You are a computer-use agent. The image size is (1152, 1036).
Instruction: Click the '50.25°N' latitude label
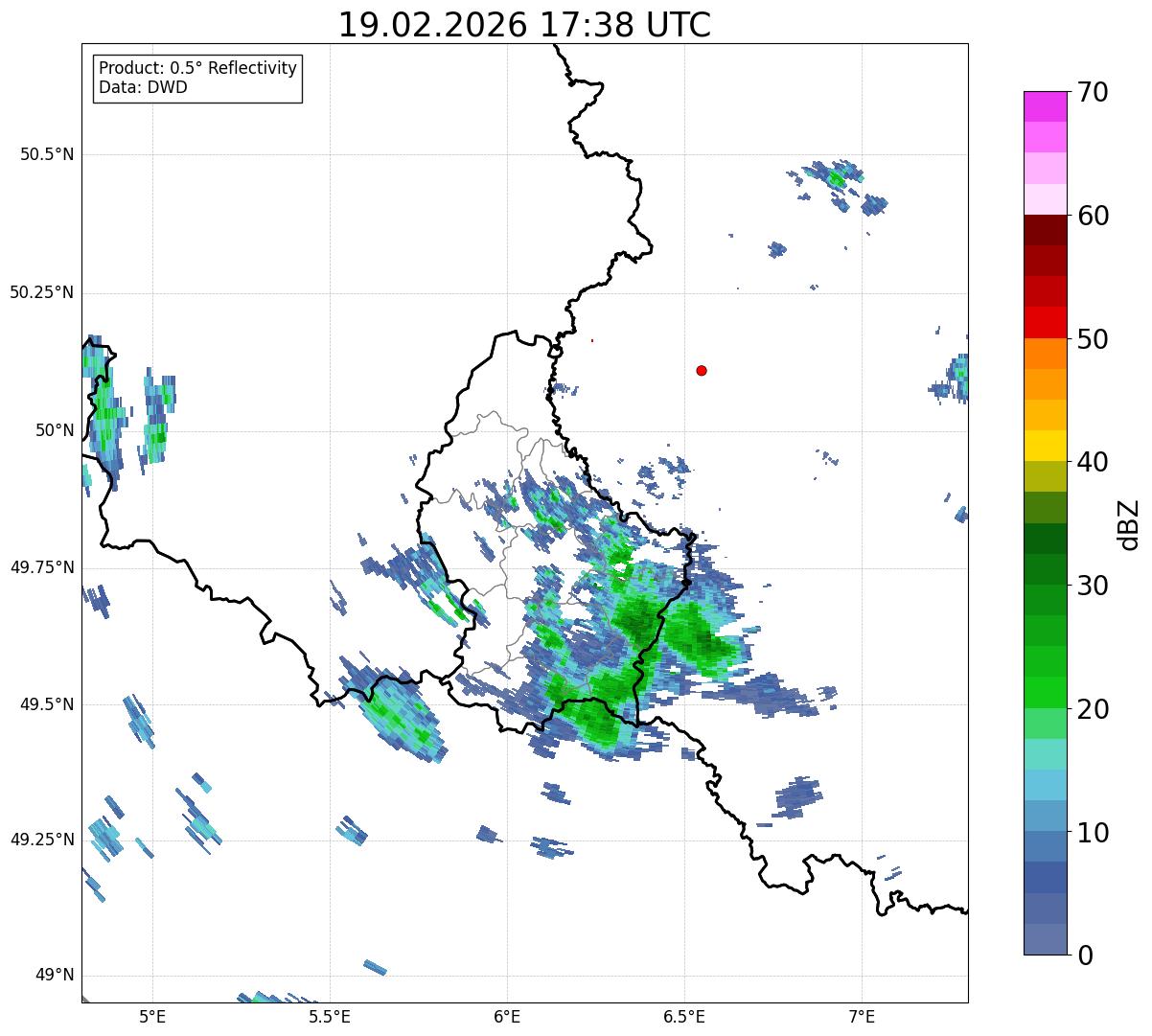tap(42, 292)
